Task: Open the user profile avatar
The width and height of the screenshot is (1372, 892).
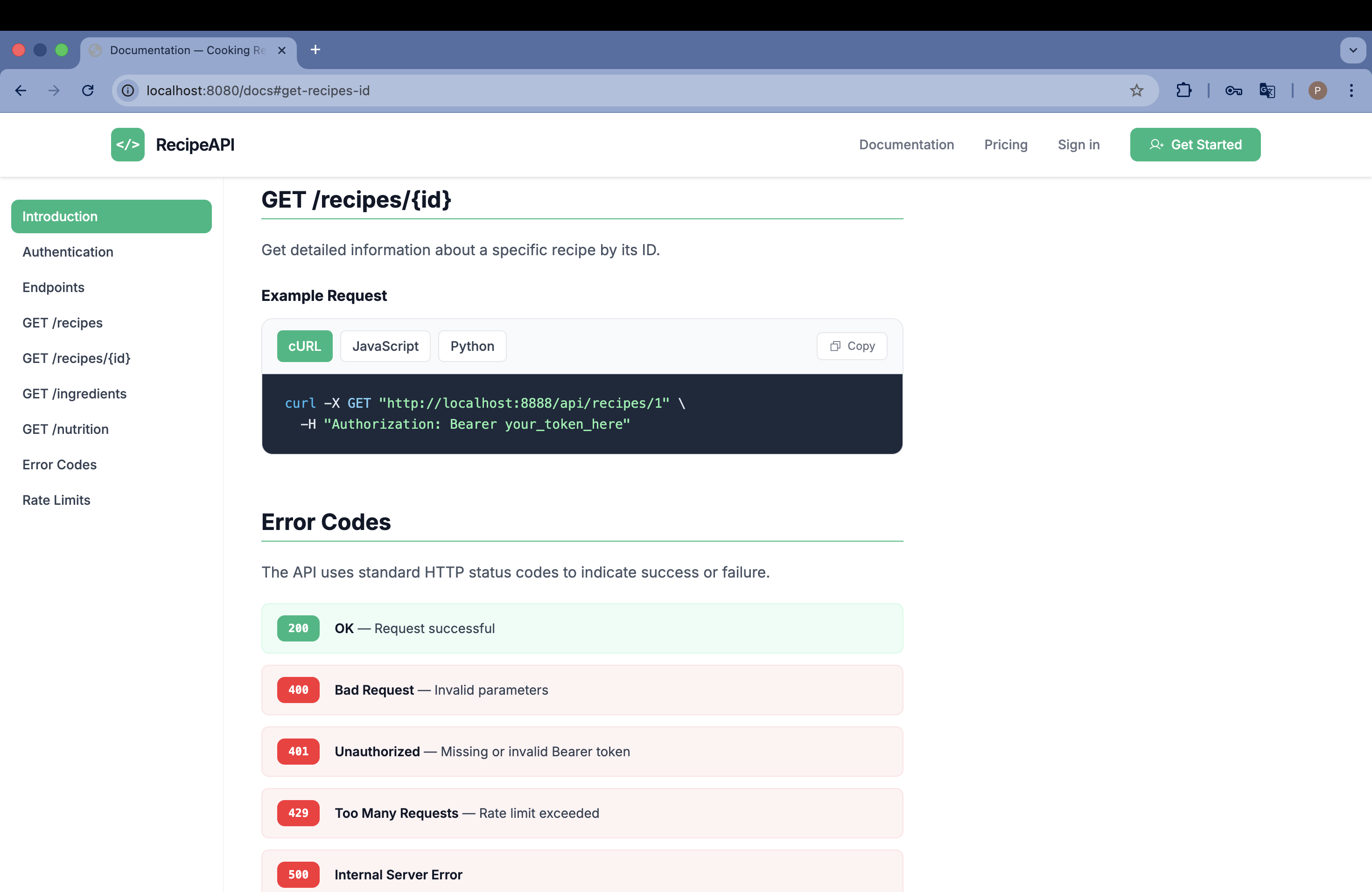Action: (x=1317, y=91)
